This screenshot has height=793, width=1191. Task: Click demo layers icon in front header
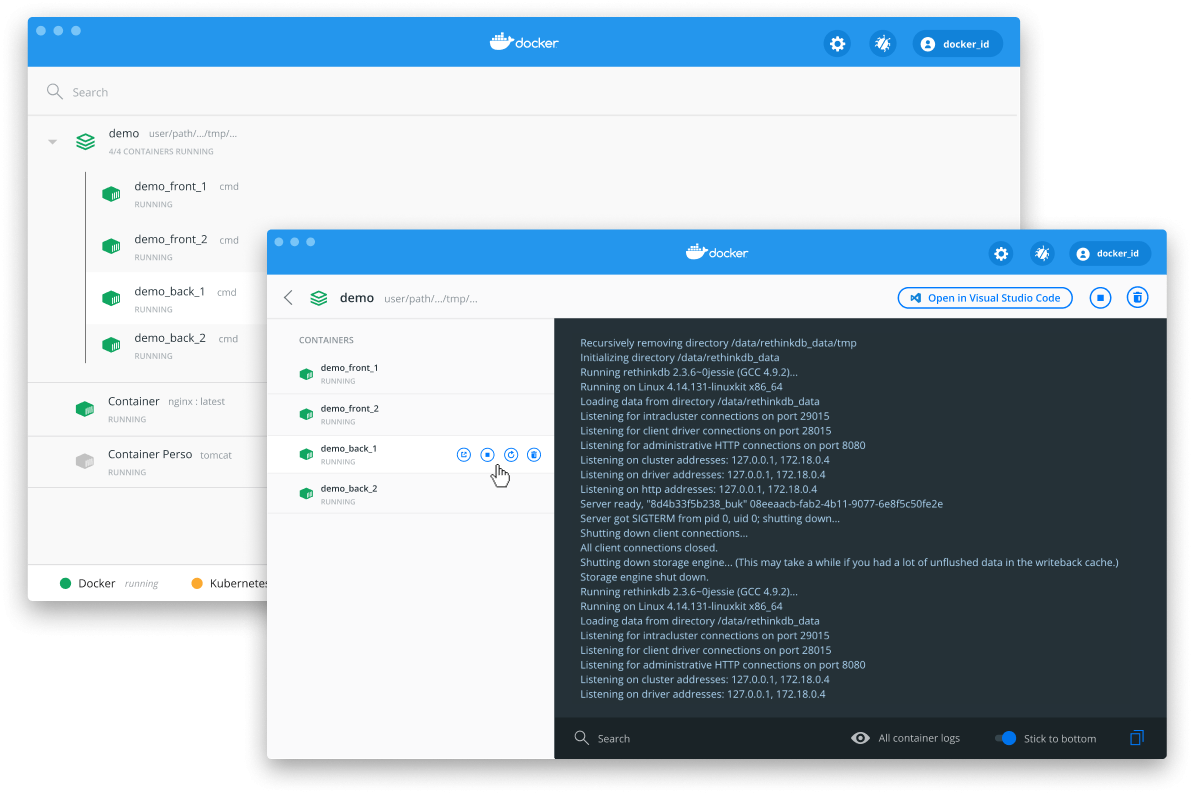click(x=319, y=298)
